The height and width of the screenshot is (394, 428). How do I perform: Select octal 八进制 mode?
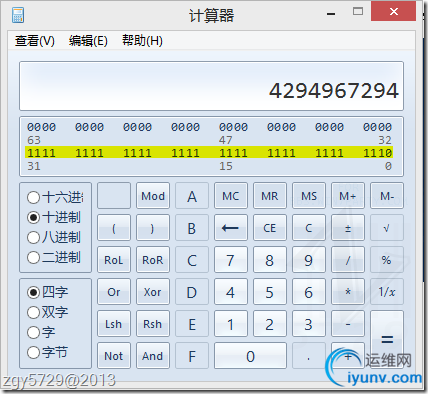tap(54, 237)
